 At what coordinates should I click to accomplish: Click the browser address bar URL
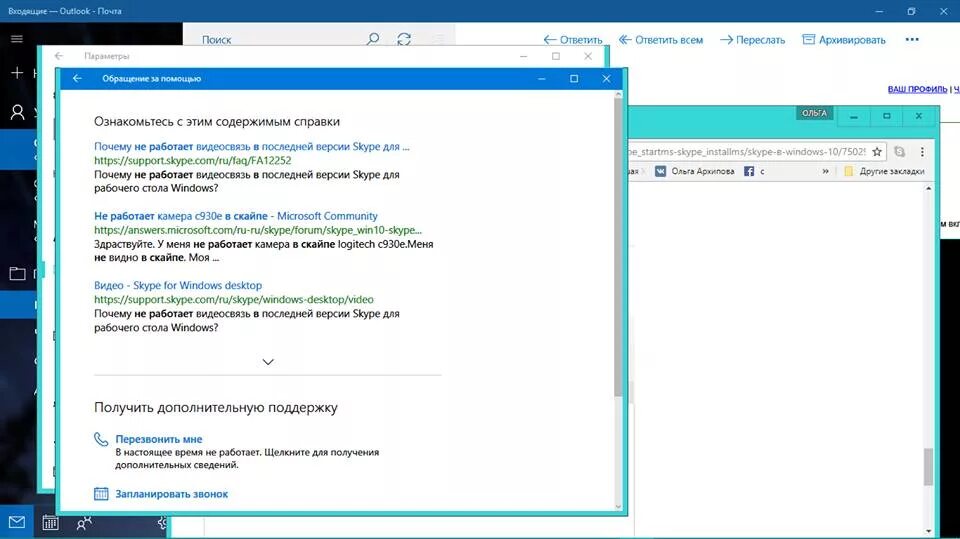click(x=747, y=151)
